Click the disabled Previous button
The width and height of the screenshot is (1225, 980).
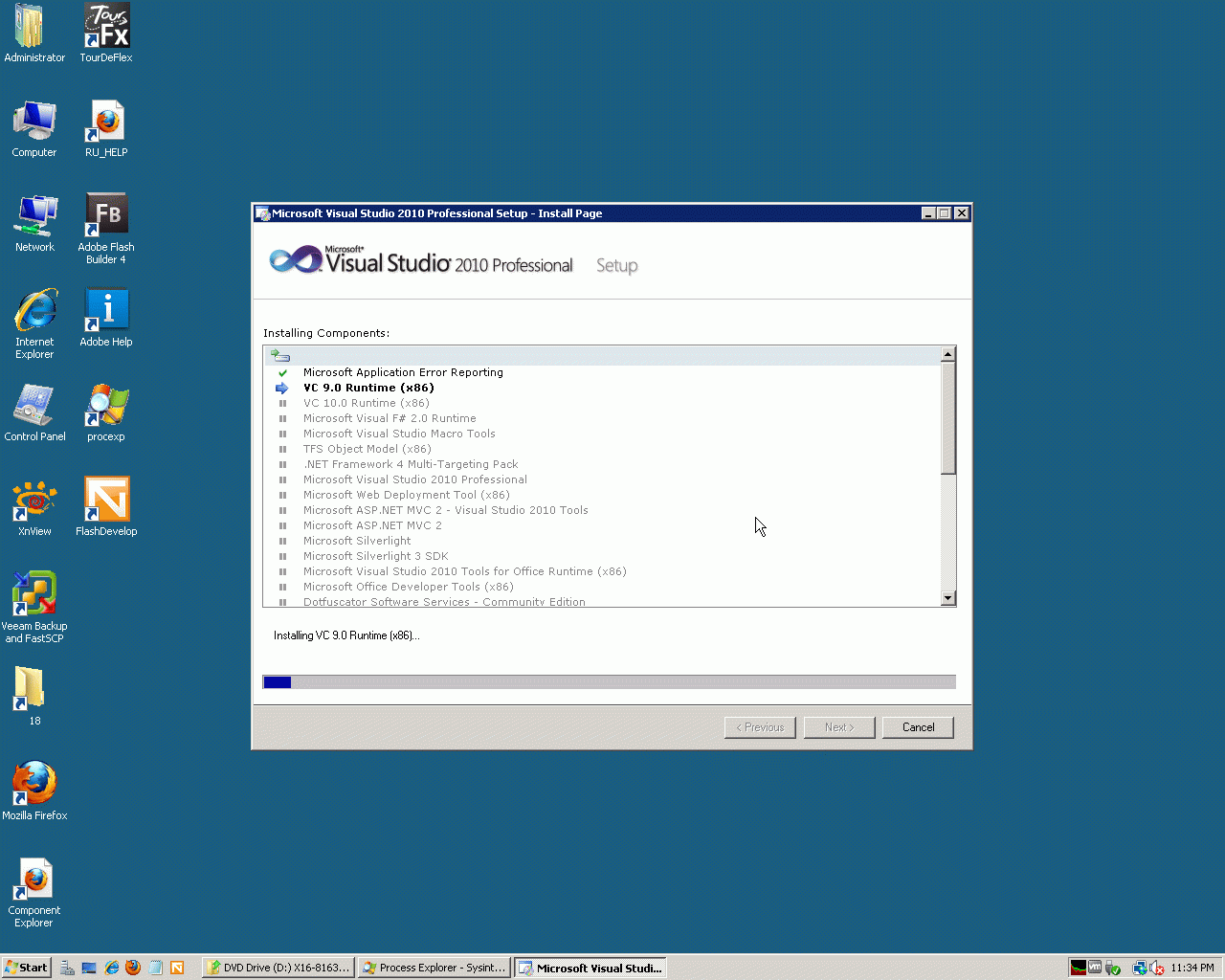(760, 727)
